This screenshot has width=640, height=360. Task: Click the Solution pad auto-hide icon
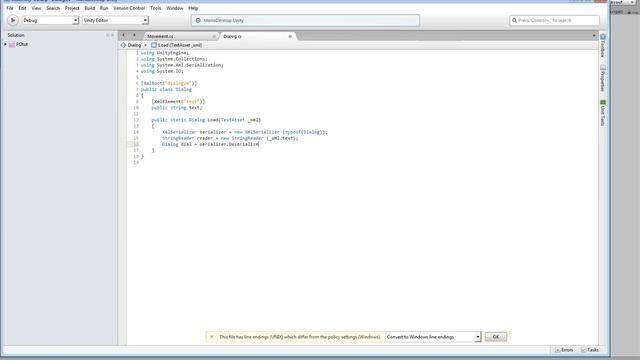[108, 35]
